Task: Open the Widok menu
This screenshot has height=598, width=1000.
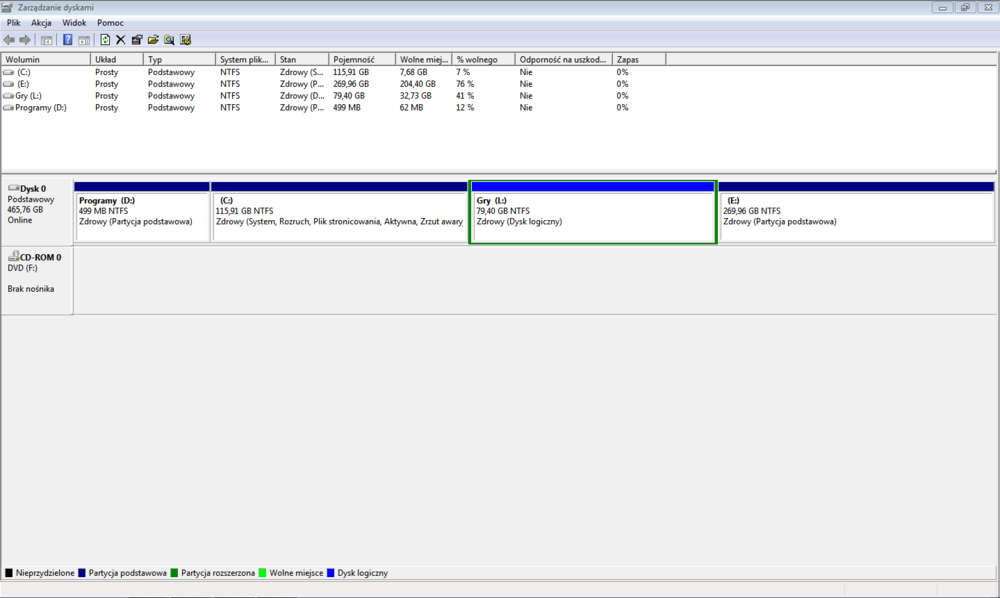Action: 74,23
